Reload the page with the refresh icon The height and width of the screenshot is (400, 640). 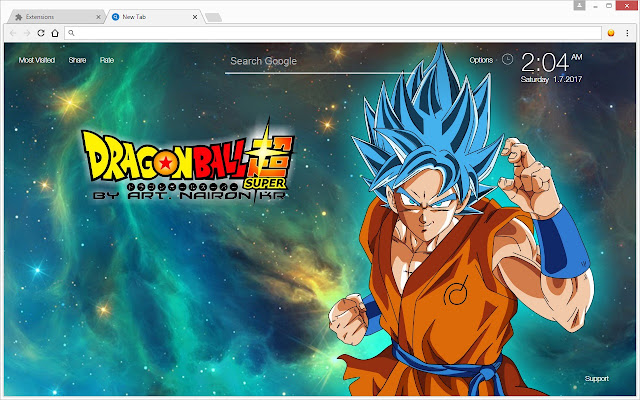(41, 33)
